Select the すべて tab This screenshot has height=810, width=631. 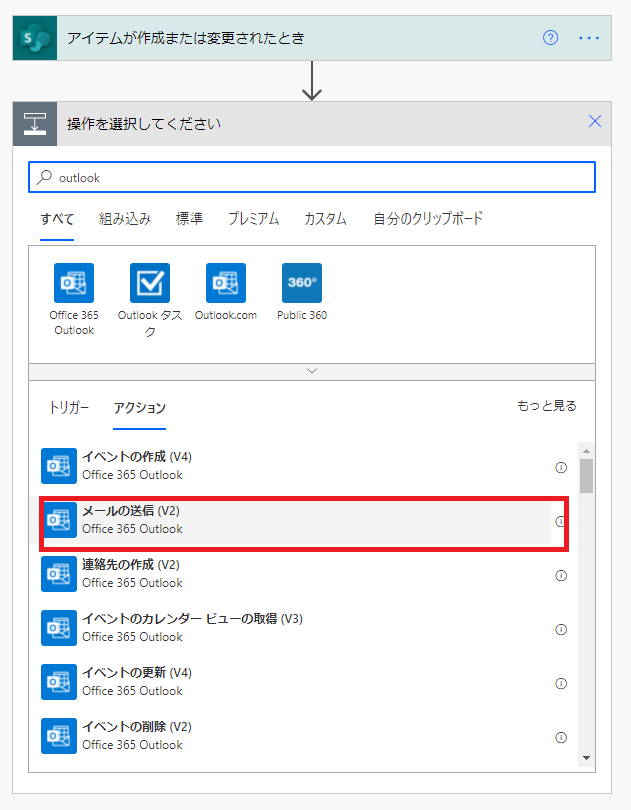pyautogui.click(x=57, y=219)
